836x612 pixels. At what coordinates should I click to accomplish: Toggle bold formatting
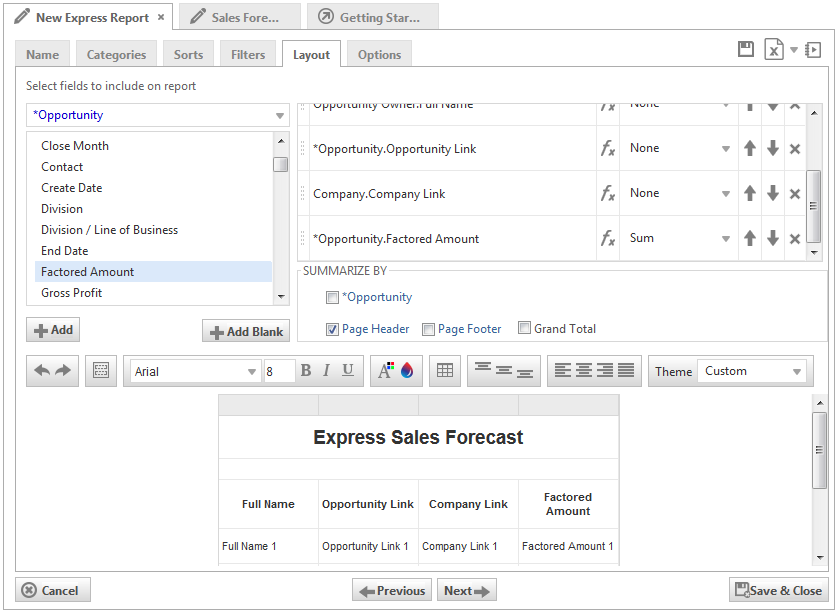[x=306, y=371]
